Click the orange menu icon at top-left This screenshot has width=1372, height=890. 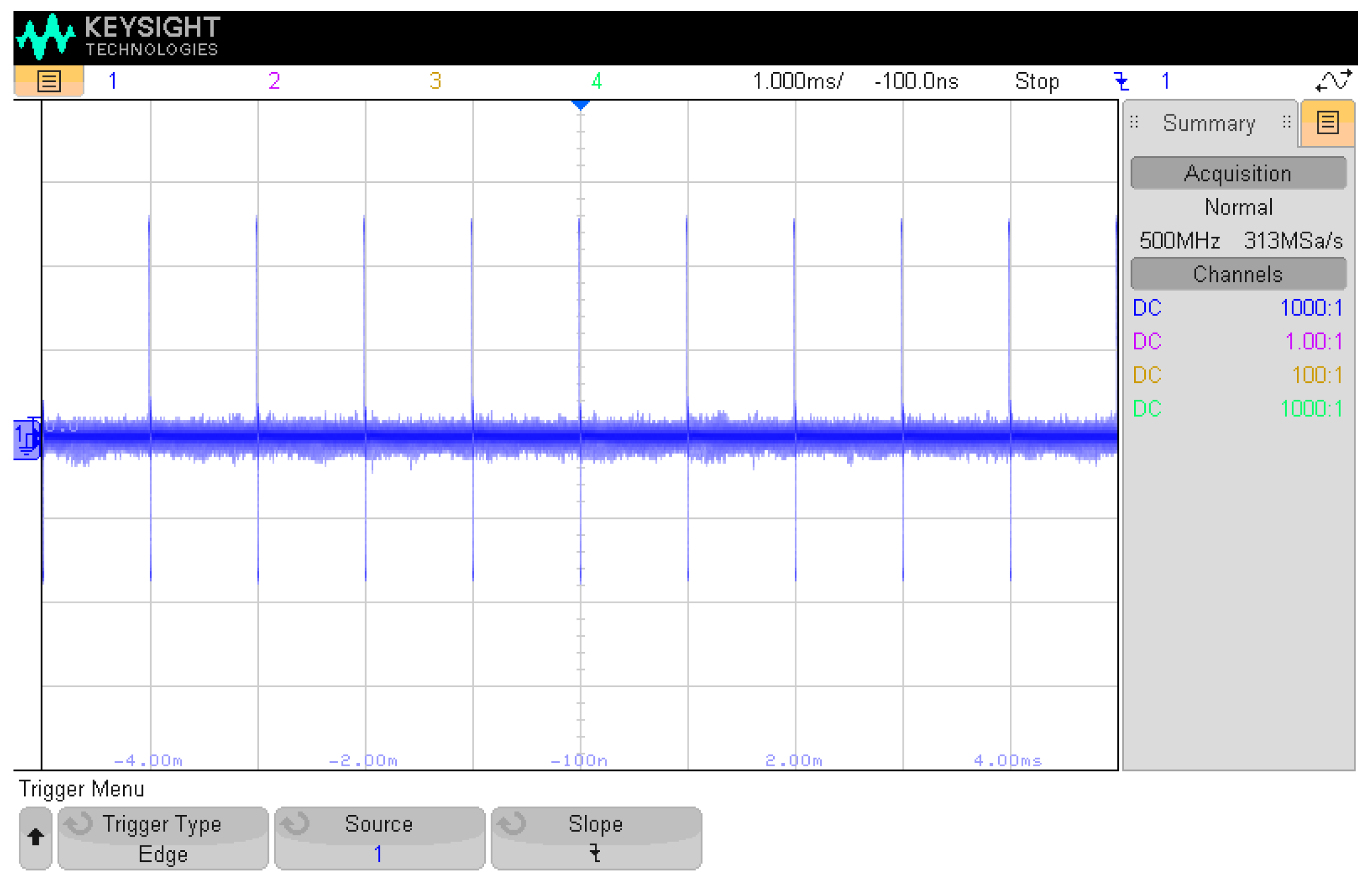pos(49,81)
